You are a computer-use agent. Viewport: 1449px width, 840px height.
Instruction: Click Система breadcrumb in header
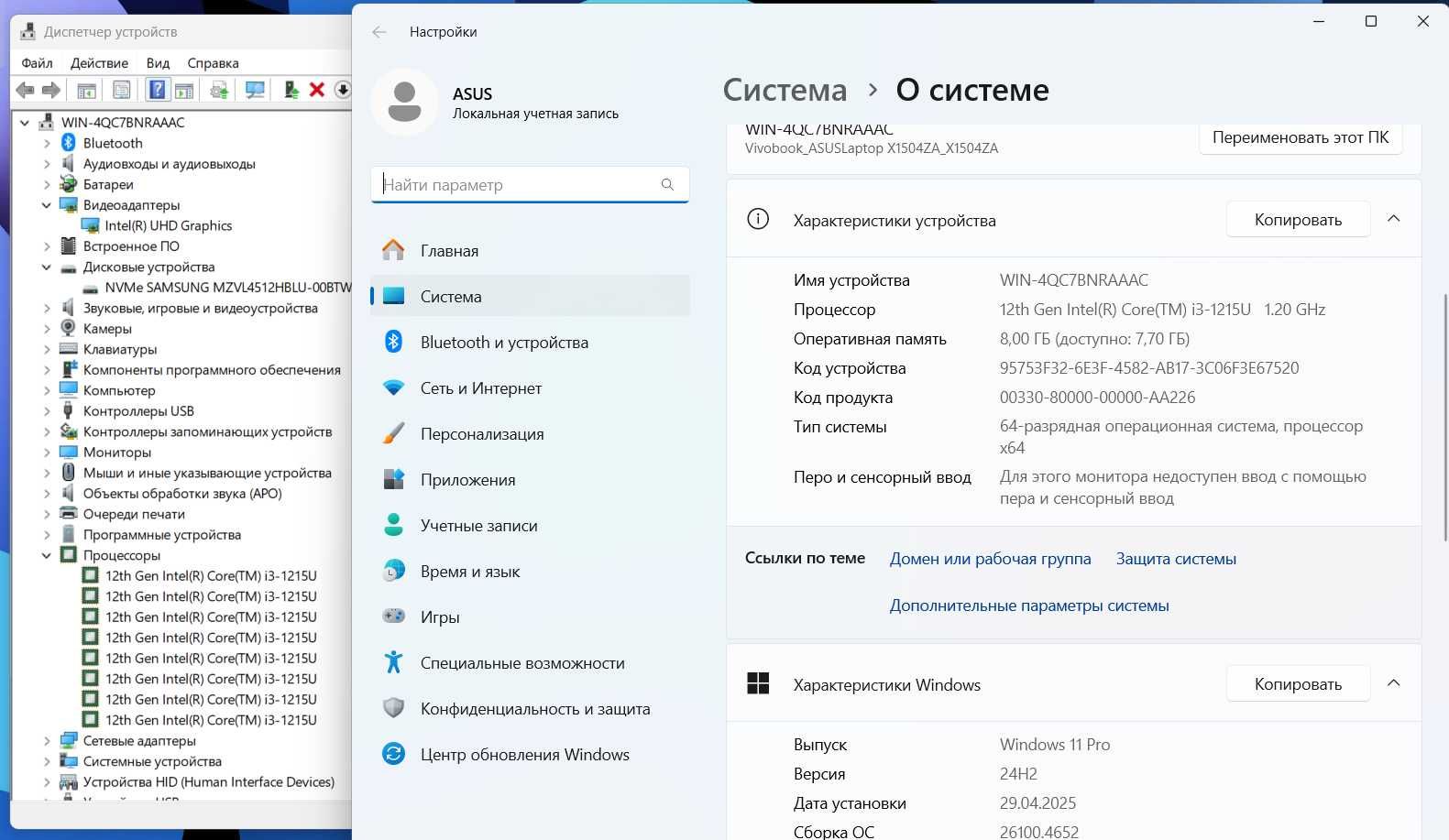[785, 90]
